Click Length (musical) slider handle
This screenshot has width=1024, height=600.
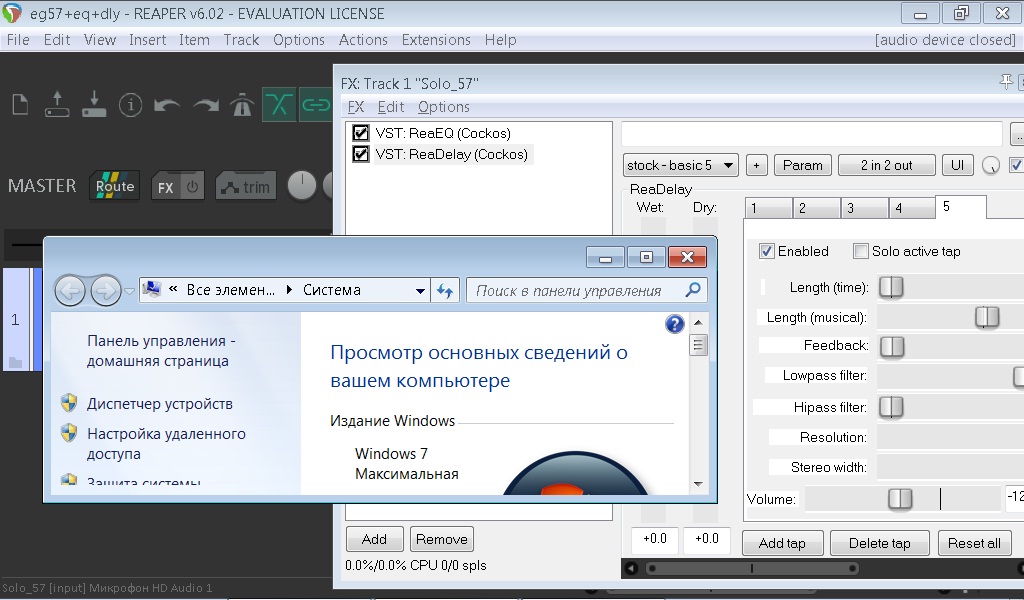987,317
